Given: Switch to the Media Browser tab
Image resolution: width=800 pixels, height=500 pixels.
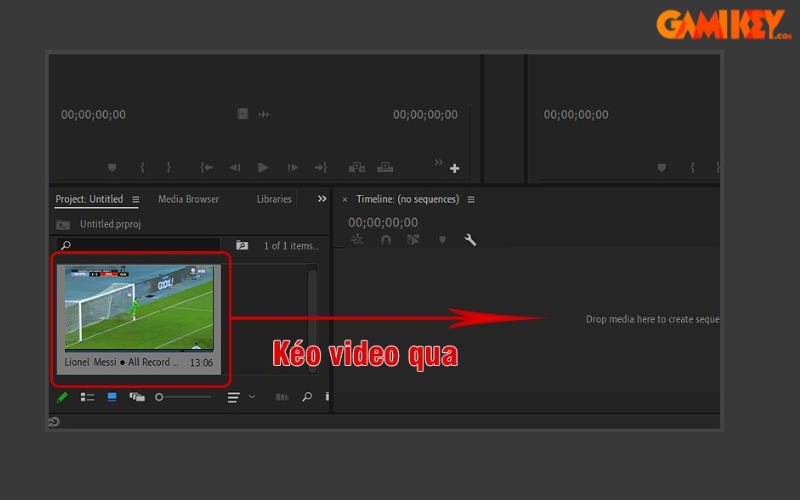Looking at the screenshot, I should point(188,199).
